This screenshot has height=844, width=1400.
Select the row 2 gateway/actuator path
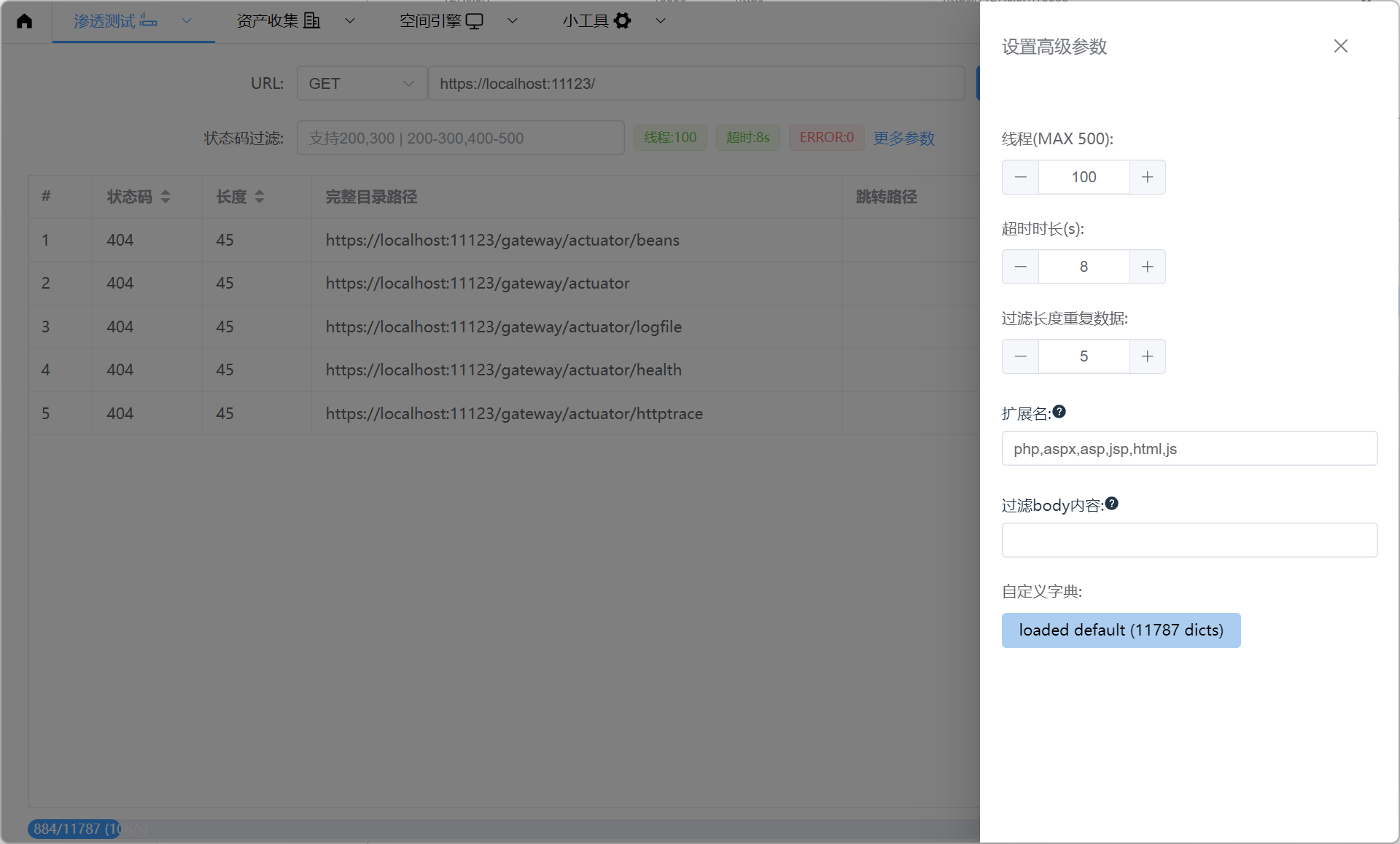(x=478, y=283)
